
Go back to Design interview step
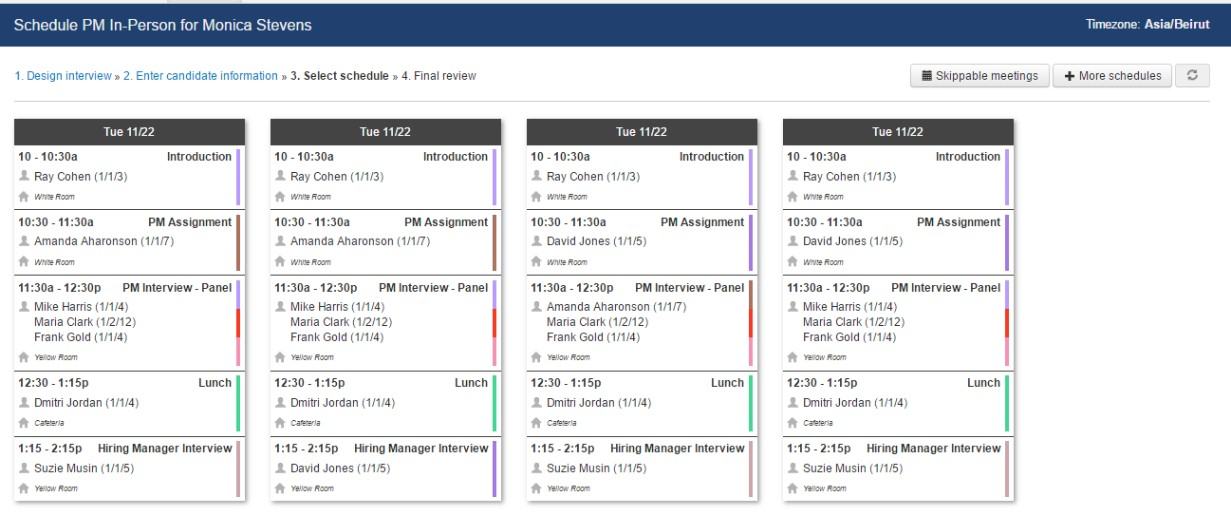click(x=63, y=76)
